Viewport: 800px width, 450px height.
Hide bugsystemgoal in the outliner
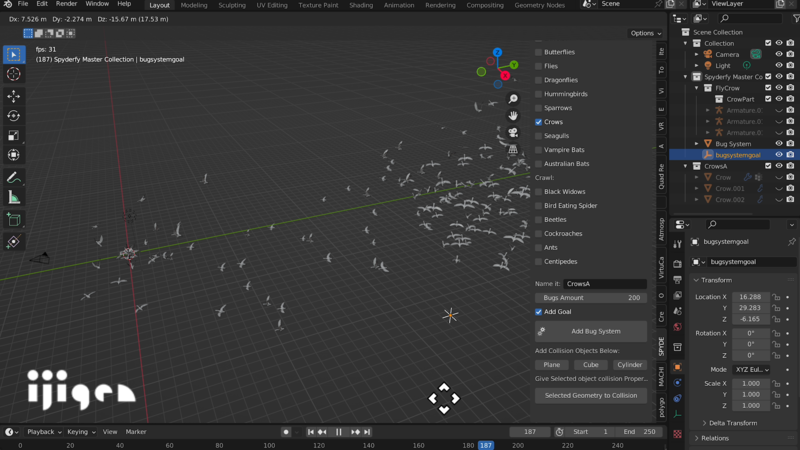tap(779, 155)
